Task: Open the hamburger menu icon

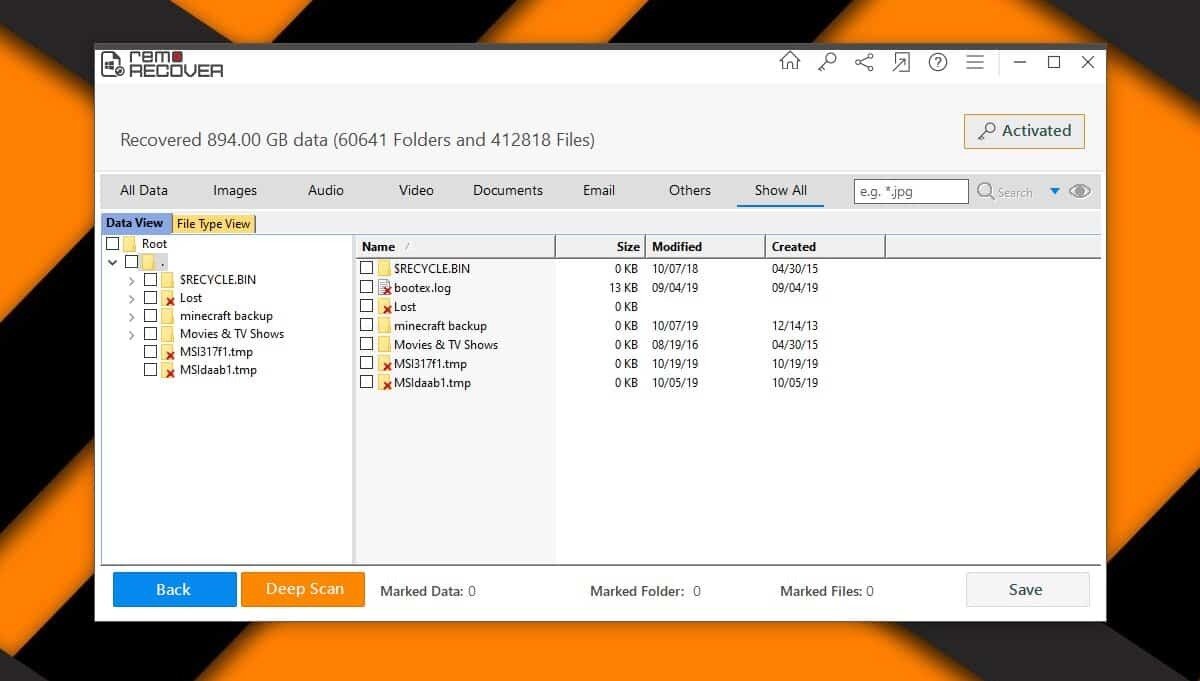Action: pyautogui.click(x=975, y=61)
